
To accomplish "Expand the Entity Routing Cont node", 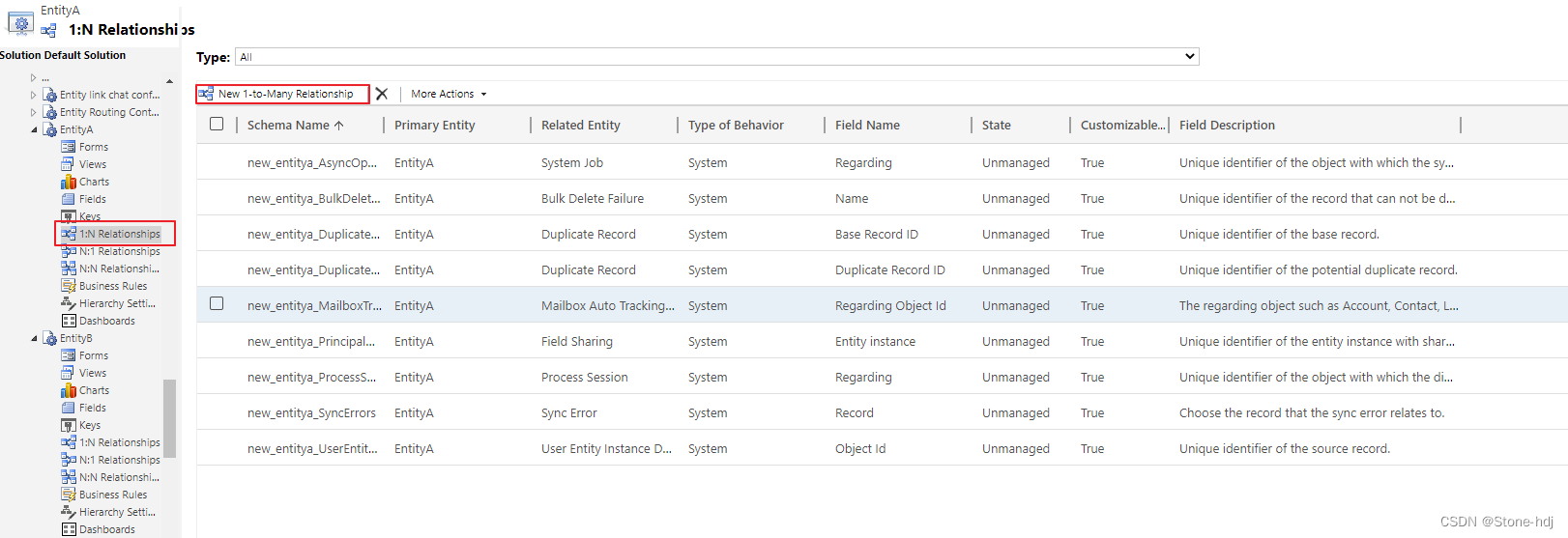I will pos(34,112).
